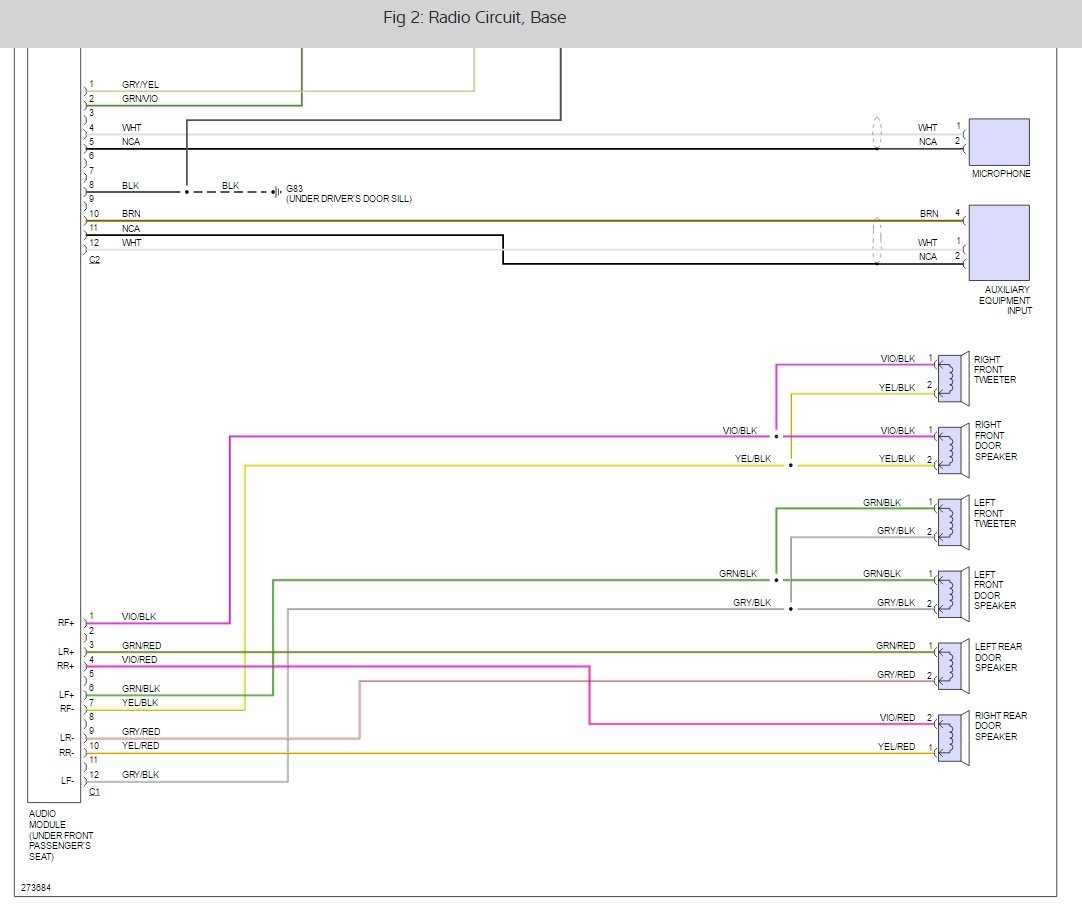
Task: Click the diagram number 273684
Action: click(37, 887)
